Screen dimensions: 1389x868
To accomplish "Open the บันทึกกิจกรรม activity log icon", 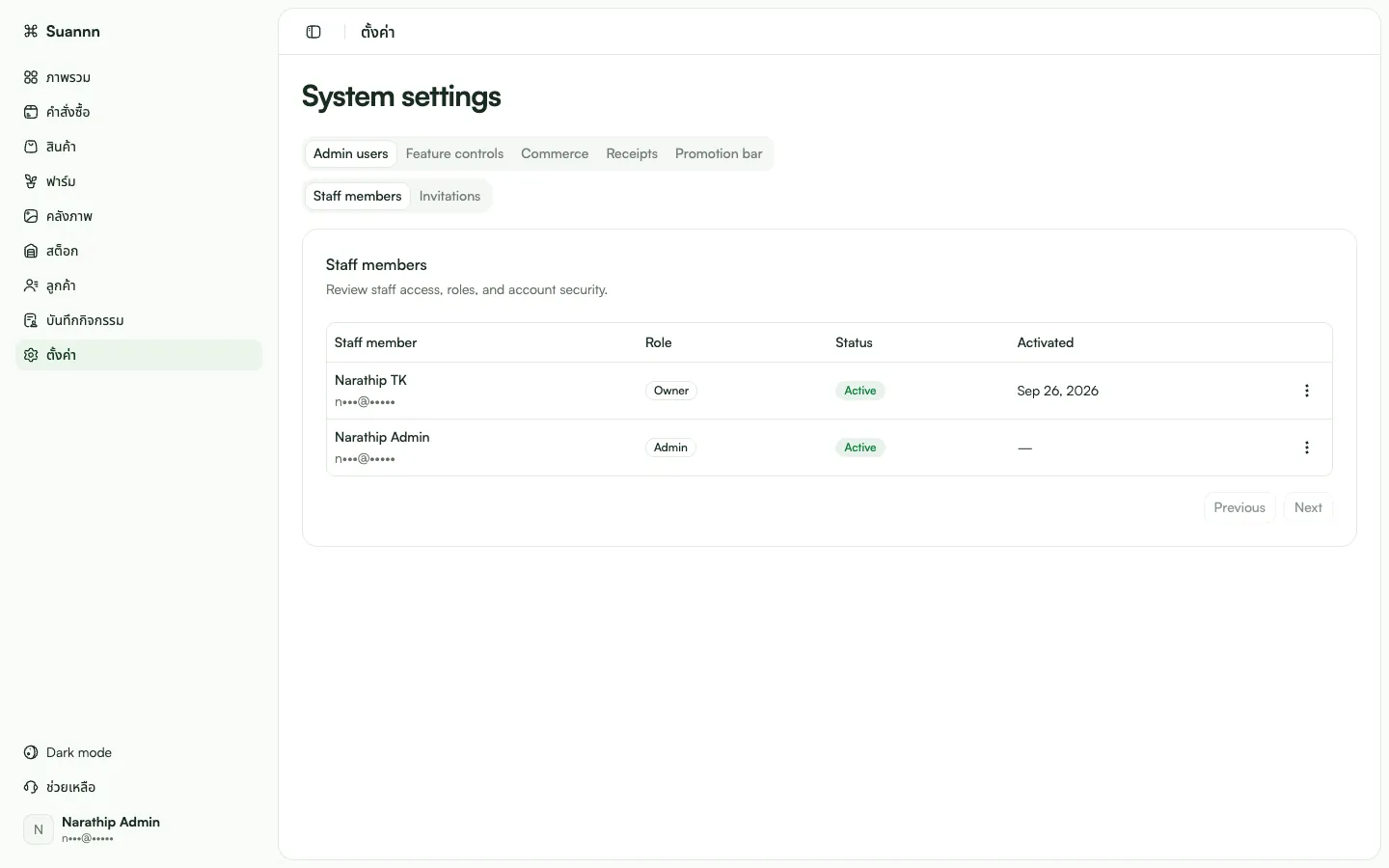I will pyautogui.click(x=31, y=320).
